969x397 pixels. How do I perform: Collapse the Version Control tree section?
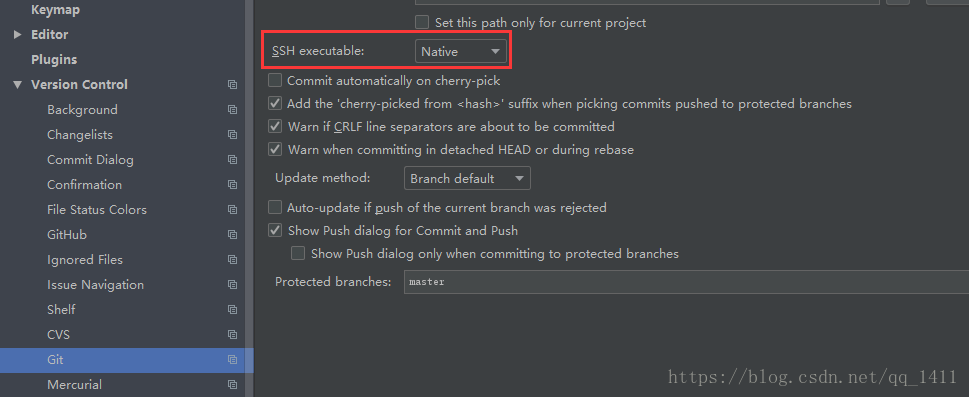pyautogui.click(x=17, y=85)
